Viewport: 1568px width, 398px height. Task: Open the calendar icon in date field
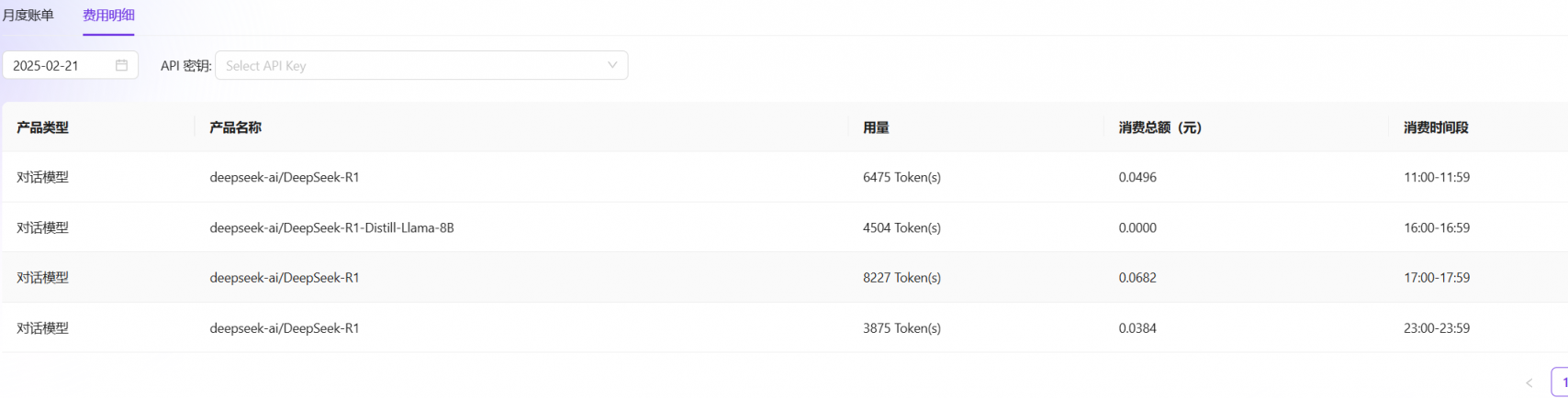point(121,65)
